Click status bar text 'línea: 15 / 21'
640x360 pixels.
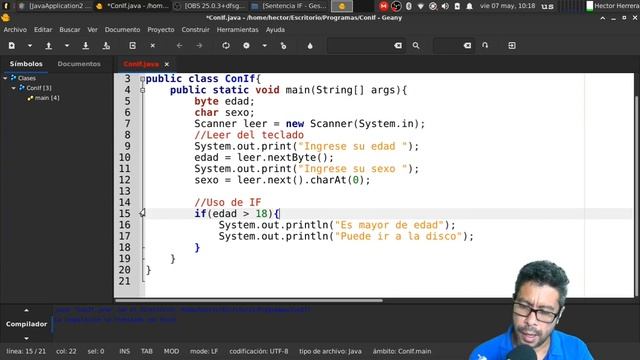tap(26, 351)
